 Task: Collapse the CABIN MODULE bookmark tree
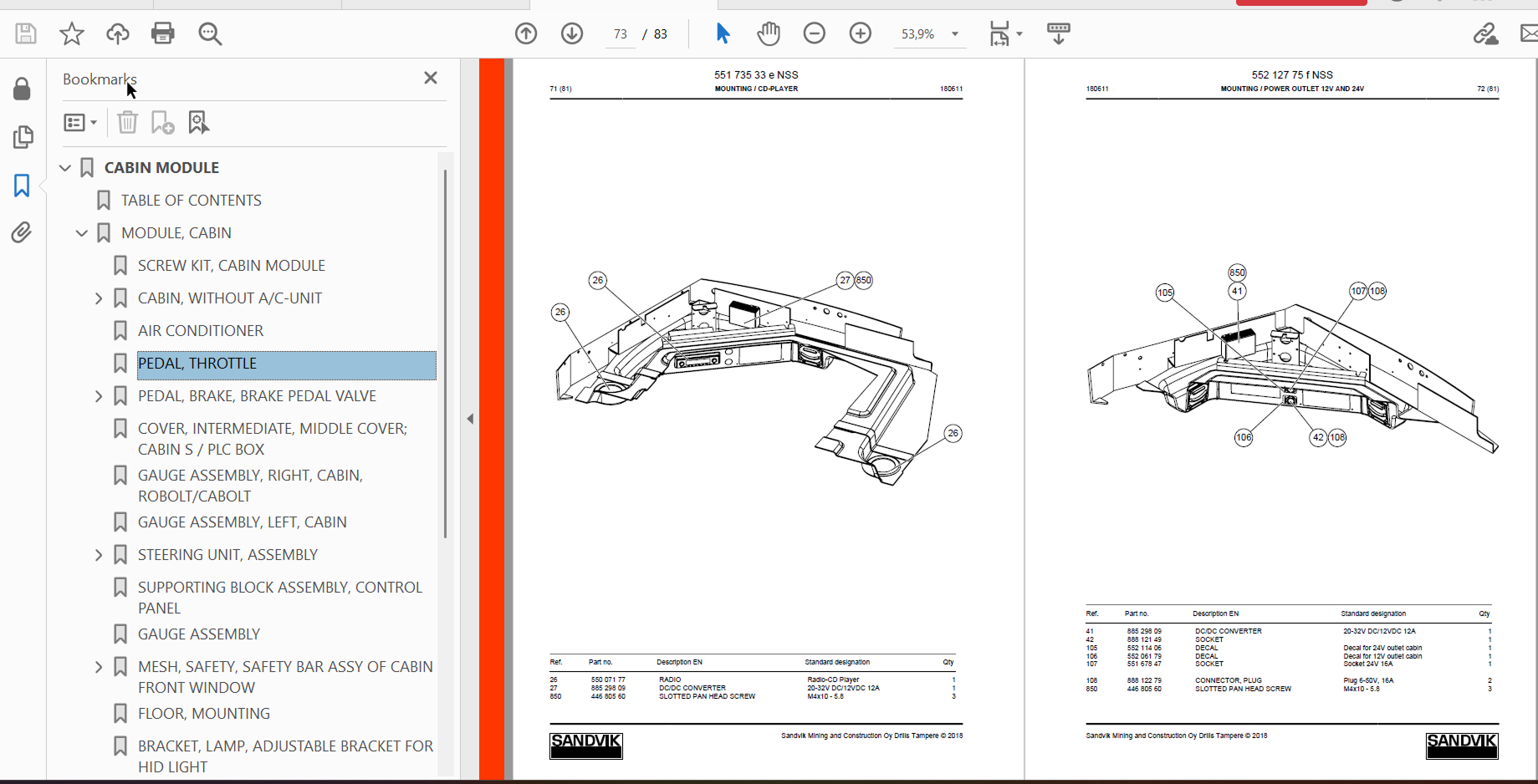[x=65, y=168]
